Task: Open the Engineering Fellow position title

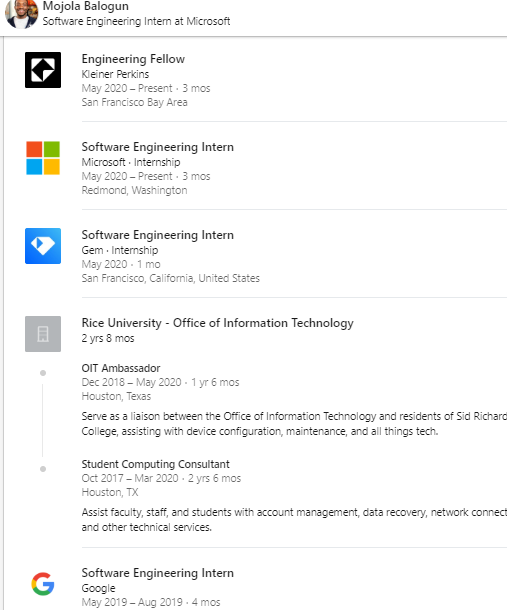Action: coord(133,59)
